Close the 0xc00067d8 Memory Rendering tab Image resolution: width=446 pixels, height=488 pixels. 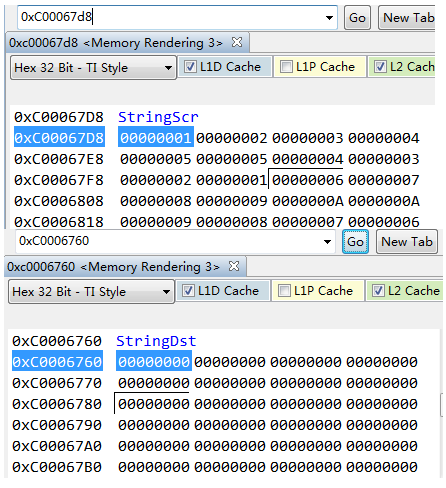pyautogui.click(x=237, y=42)
